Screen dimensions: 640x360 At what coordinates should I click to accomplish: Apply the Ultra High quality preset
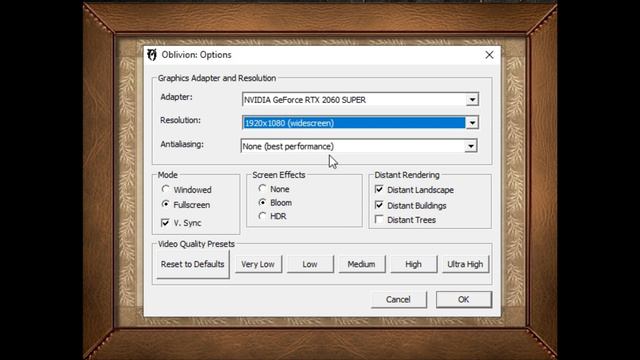pyautogui.click(x=465, y=264)
